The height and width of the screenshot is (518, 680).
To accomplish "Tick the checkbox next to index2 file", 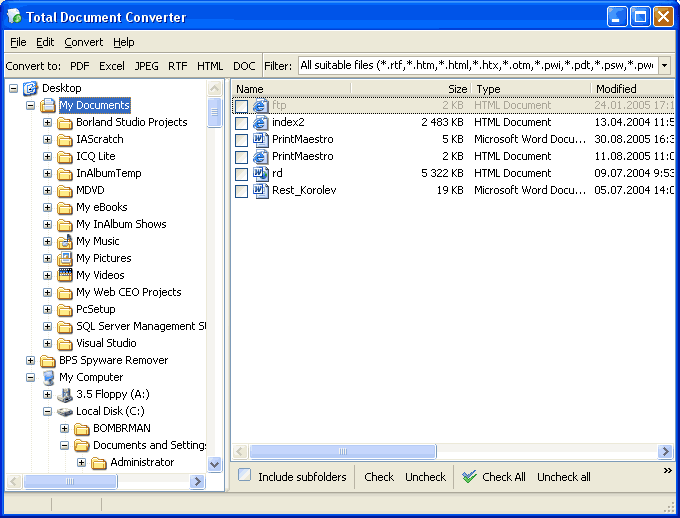I will tap(241, 123).
